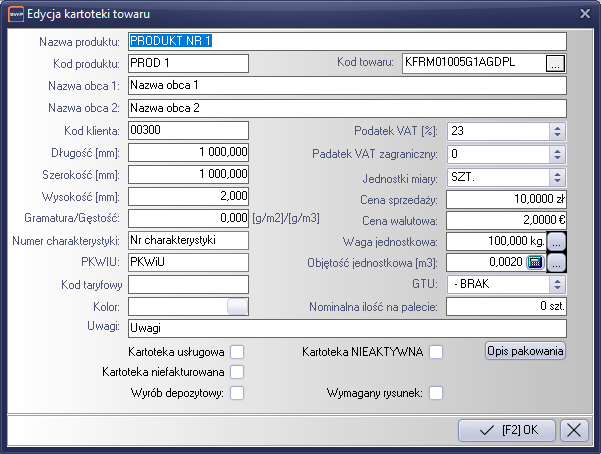The height and width of the screenshot is (454, 601).
Task: Open the GTU dropdown list
Action: pyautogui.click(x=557, y=284)
